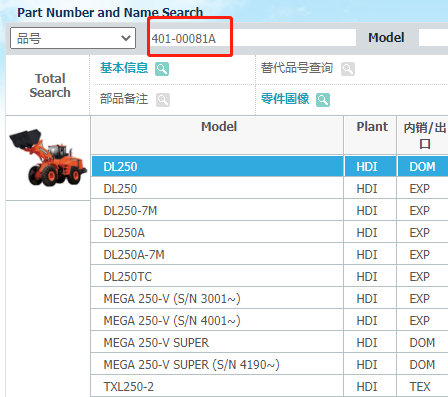This screenshot has height=397, width=448.
Task: Select MEGA 250-V SUPER (S/N 4190~) row
Action: [x=269, y=364]
